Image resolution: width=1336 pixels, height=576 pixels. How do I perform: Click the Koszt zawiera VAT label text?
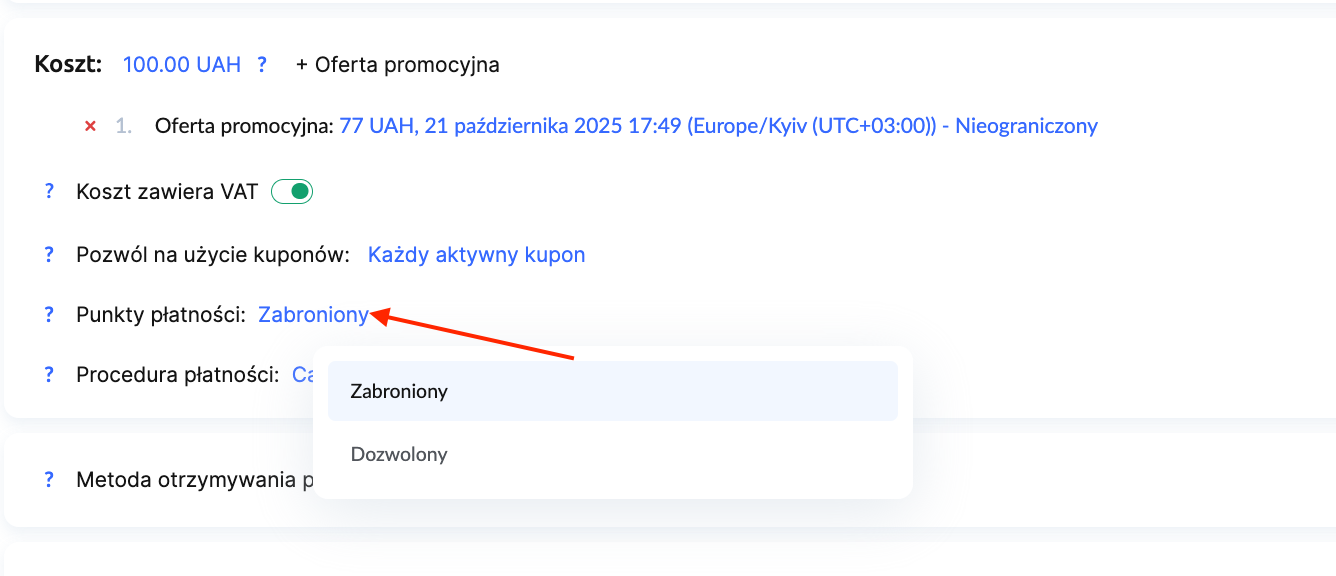coord(167,192)
